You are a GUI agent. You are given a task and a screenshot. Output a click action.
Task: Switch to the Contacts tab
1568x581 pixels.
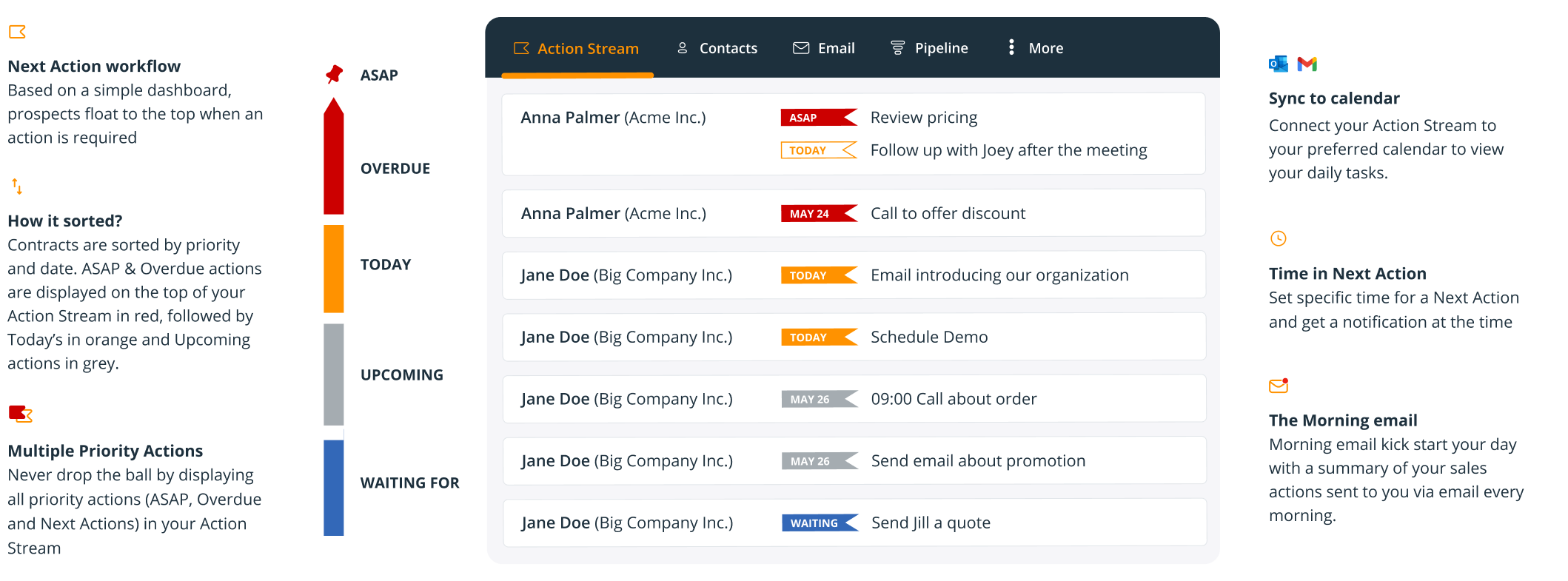point(717,48)
